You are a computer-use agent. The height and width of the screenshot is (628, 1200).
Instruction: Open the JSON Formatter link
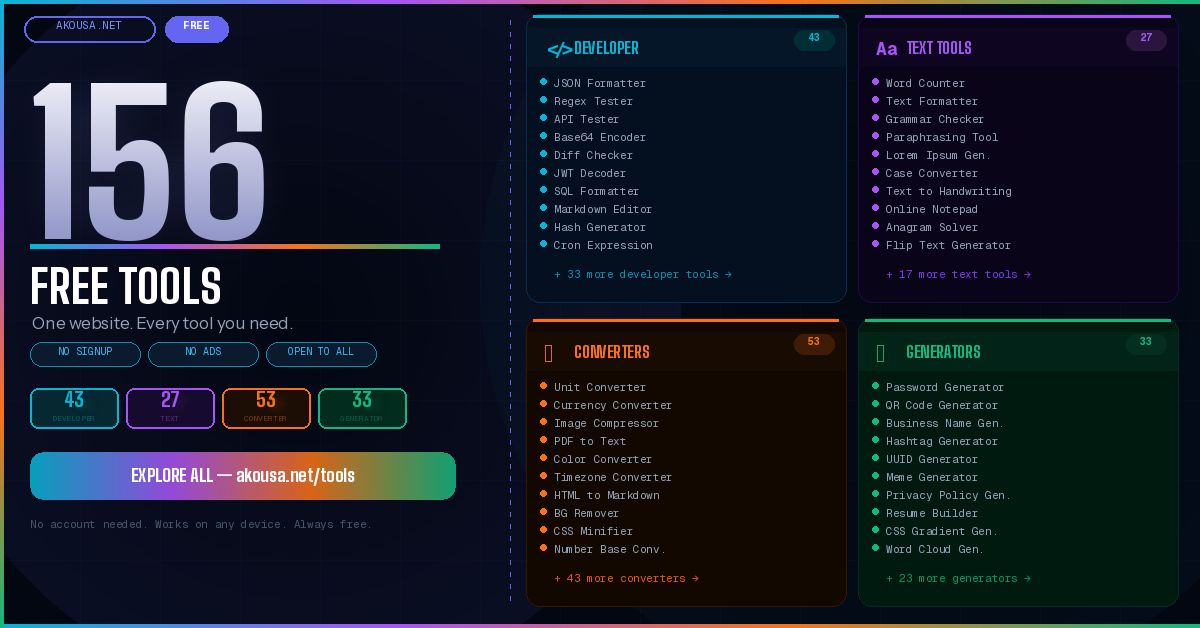tap(599, 84)
